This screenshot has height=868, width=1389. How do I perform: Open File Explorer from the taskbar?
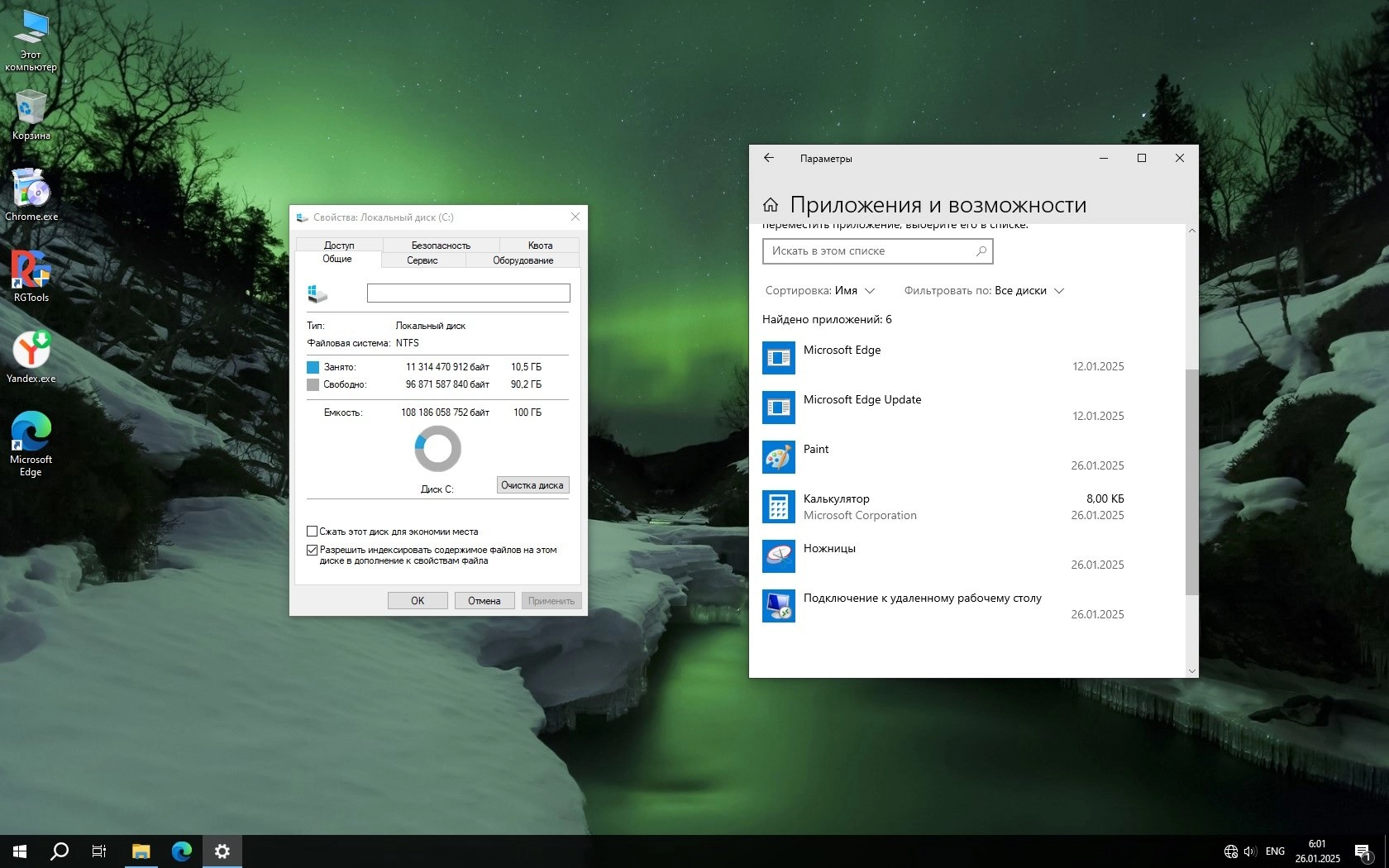(141, 851)
